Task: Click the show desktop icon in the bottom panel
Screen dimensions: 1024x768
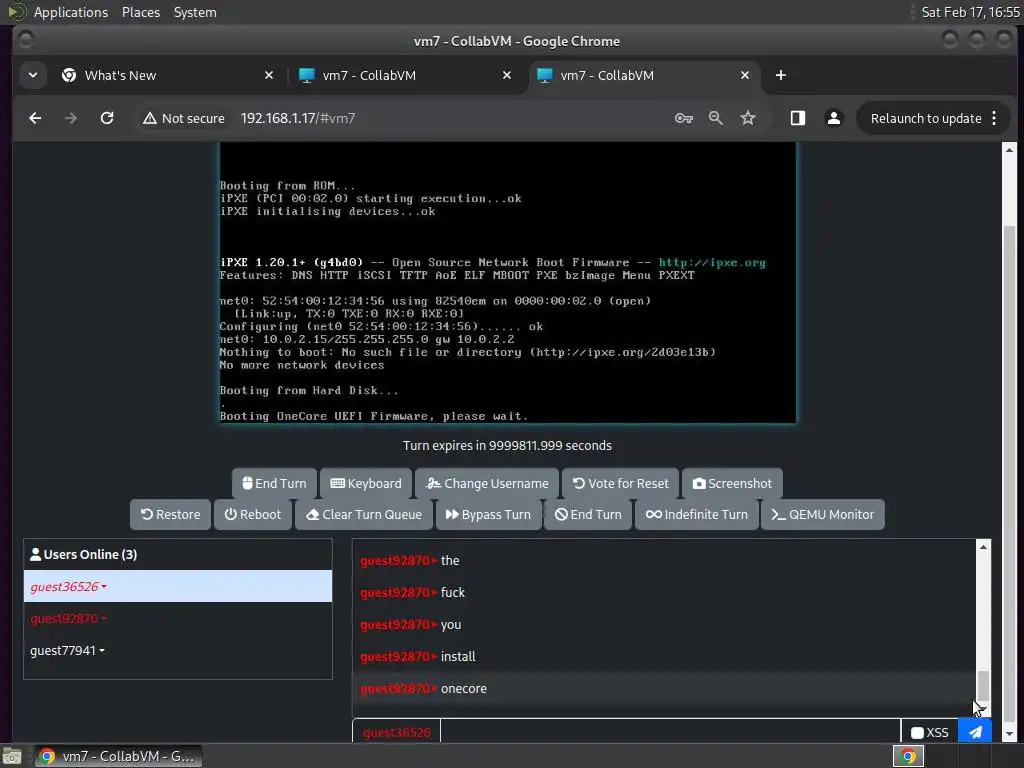Action: 12,756
